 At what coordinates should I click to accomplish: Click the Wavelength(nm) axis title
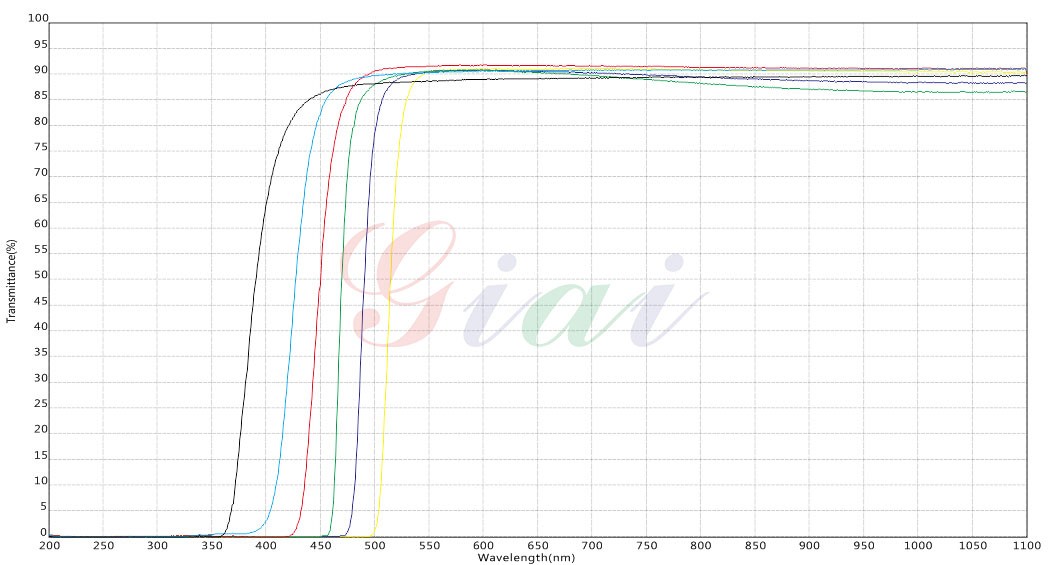tap(525, 557)
